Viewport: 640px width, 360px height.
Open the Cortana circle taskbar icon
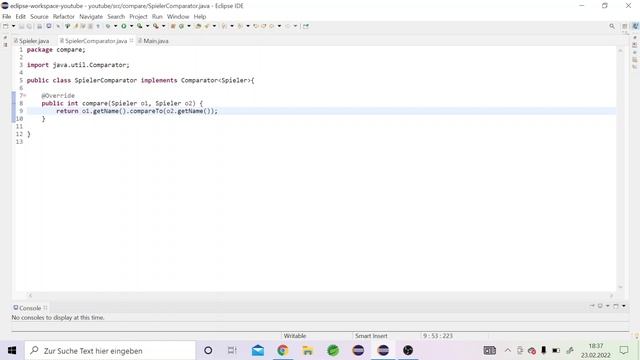click(x=208, y=351)
